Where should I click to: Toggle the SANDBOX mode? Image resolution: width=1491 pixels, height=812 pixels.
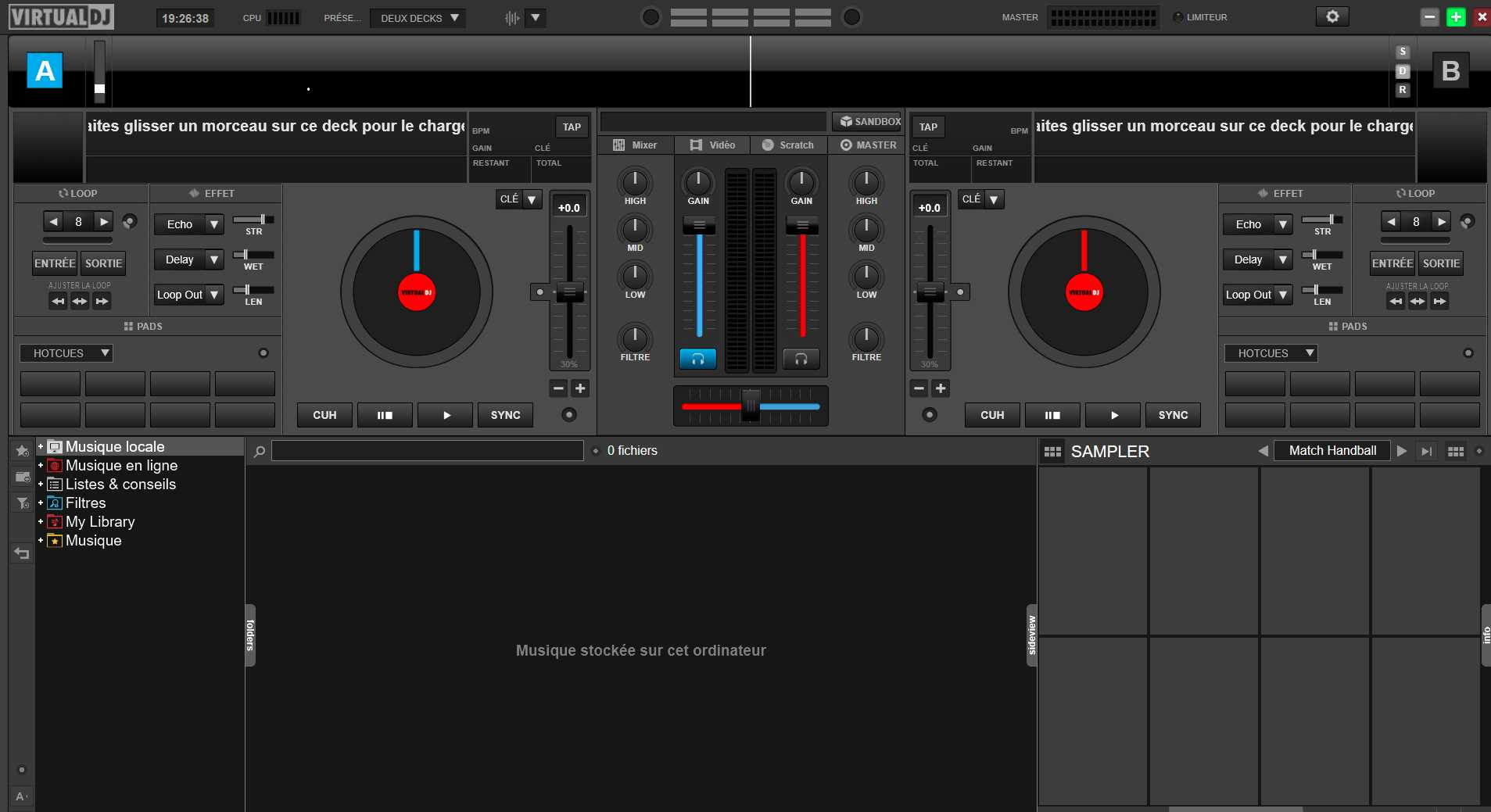coord(869,122)
